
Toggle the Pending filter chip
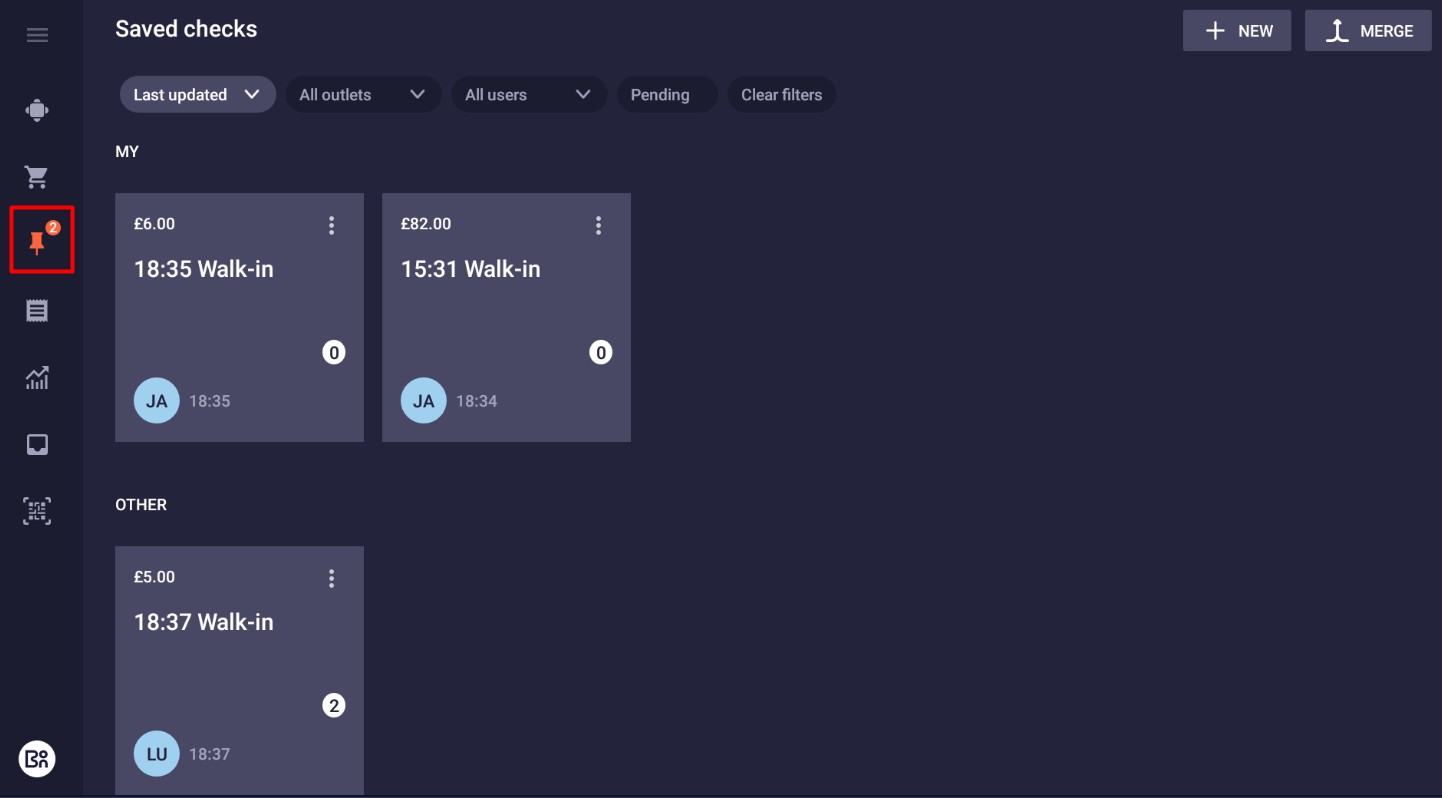click(x=666, y=94)
